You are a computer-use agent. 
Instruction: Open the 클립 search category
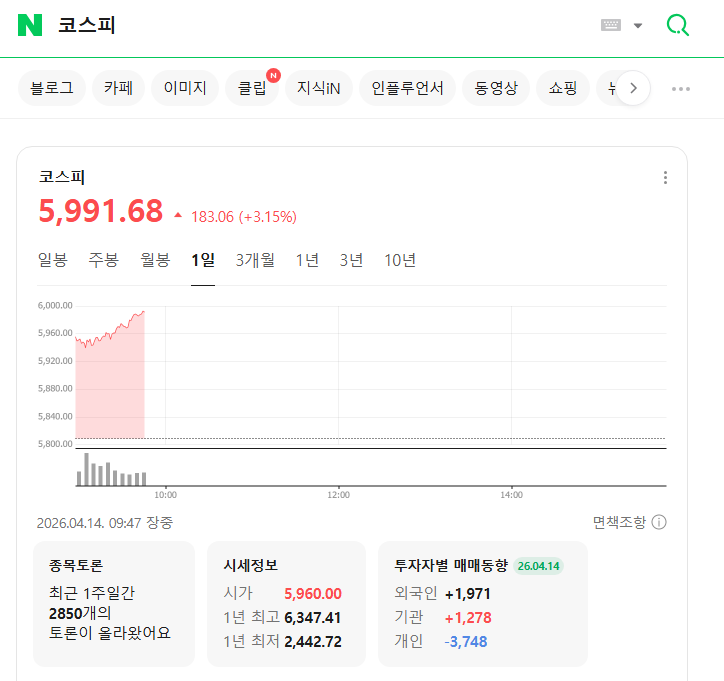point(252,88)
